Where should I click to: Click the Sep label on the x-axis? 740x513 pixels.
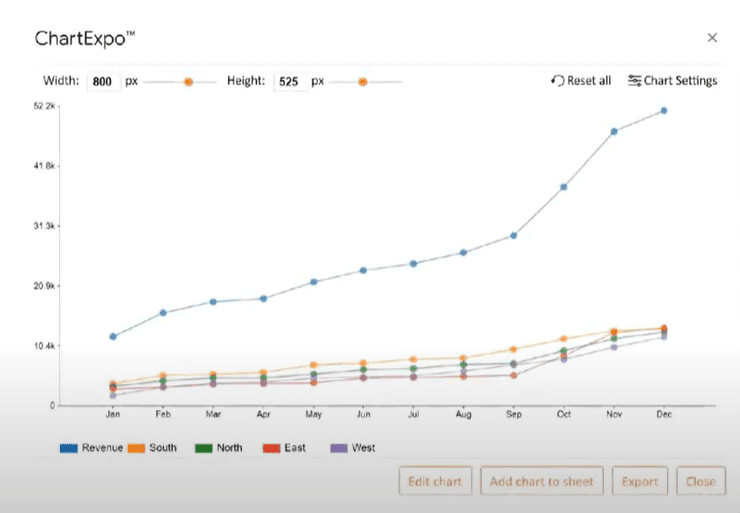tap(513, 414)
